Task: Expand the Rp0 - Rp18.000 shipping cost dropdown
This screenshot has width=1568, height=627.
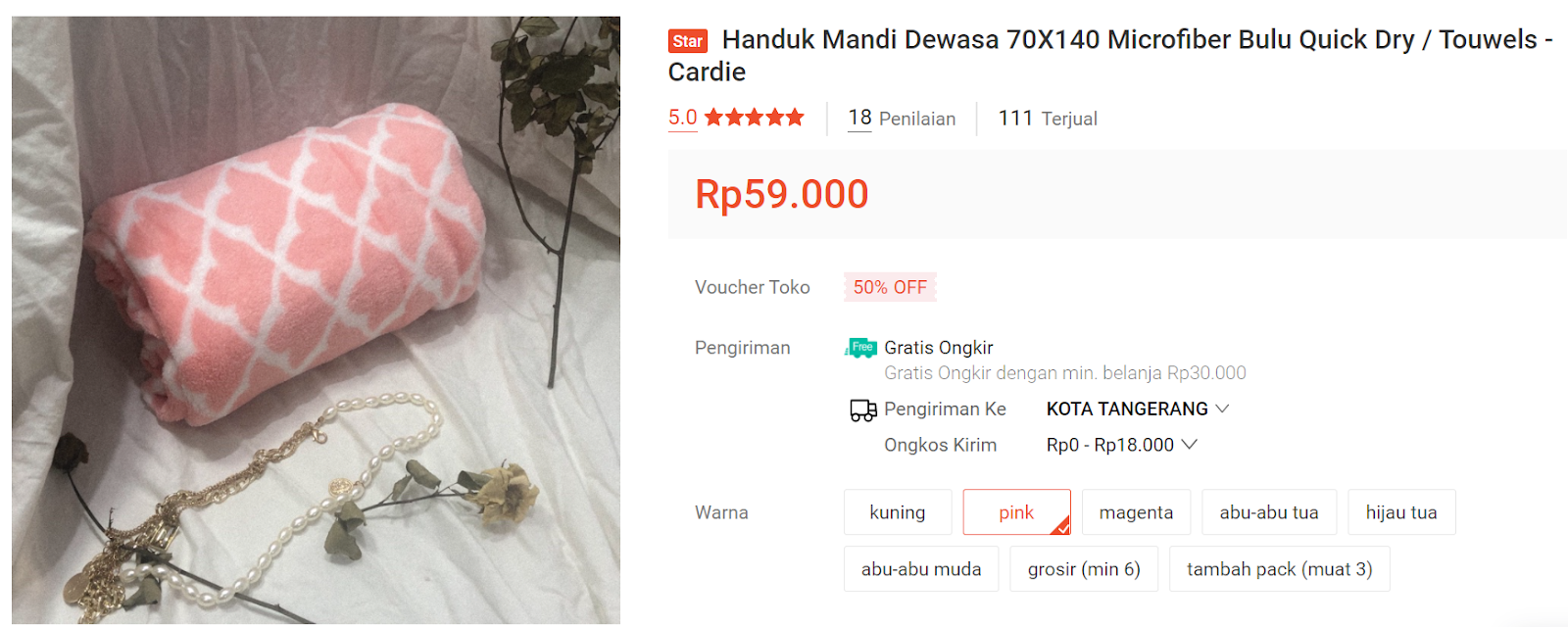Action: tap(1122, 445)
